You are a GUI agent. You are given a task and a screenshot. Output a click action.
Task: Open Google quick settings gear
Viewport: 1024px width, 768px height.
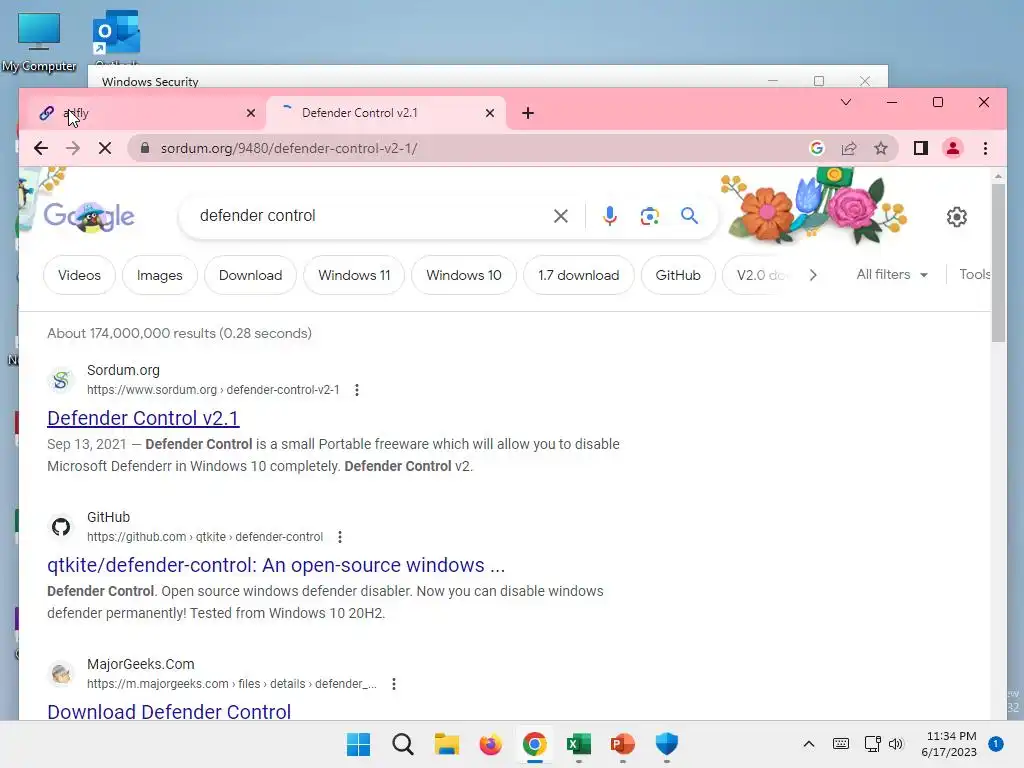[x=957, y=217]
